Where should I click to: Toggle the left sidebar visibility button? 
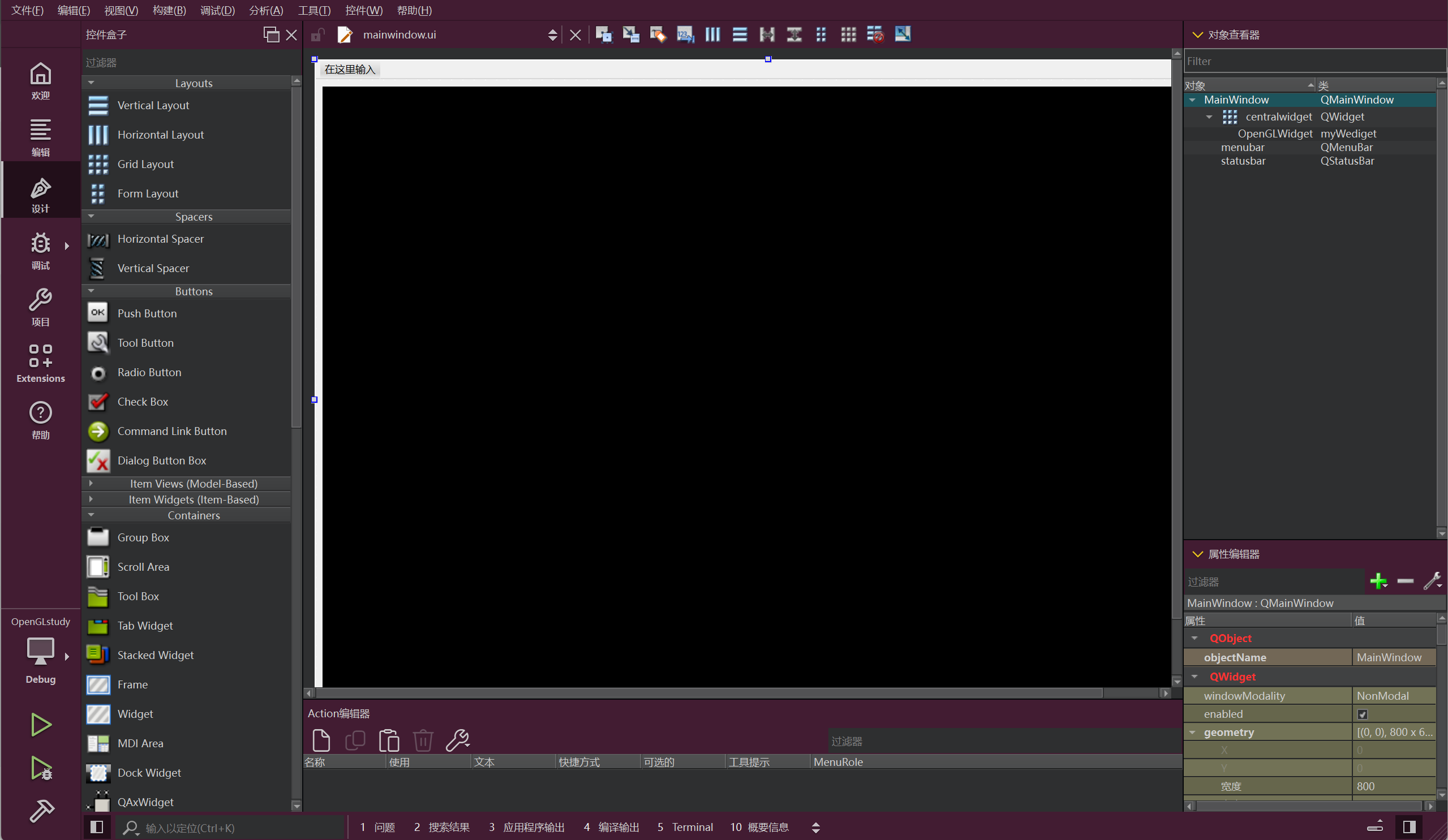[97, 827]
